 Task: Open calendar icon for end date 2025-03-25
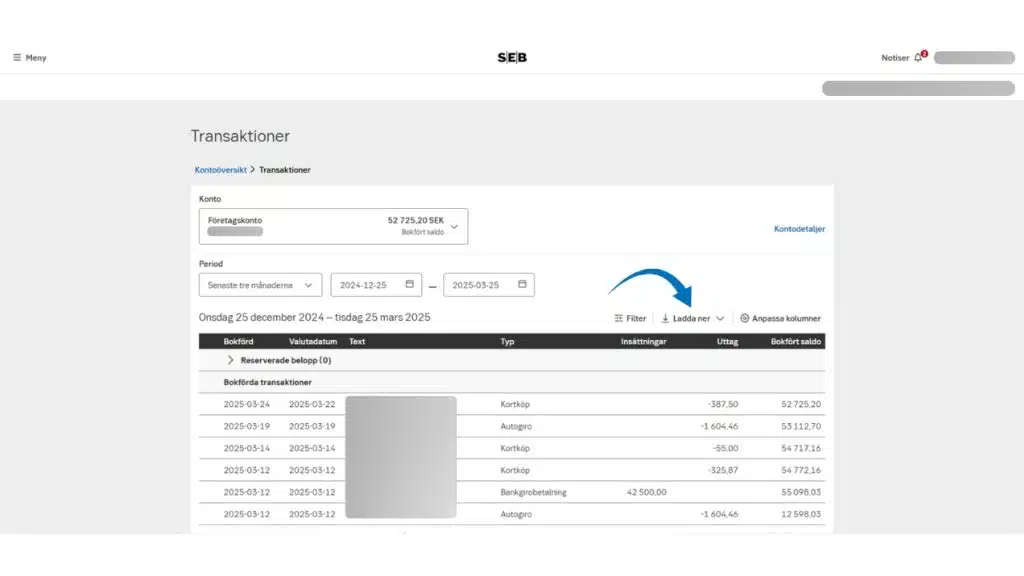tap(522, 284)
